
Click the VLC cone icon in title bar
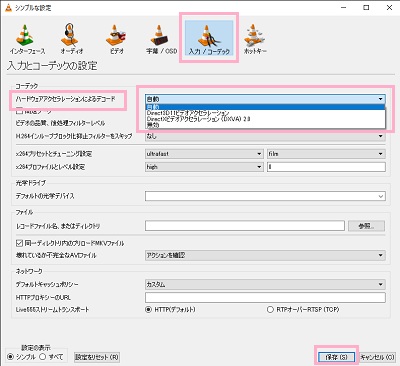point(8,7)
